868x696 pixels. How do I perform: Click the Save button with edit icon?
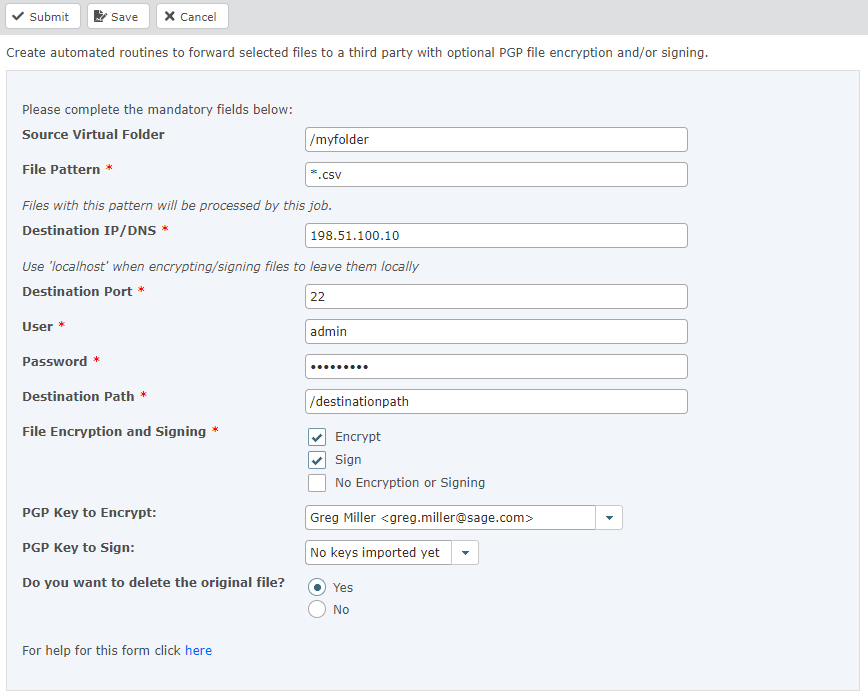117,16
